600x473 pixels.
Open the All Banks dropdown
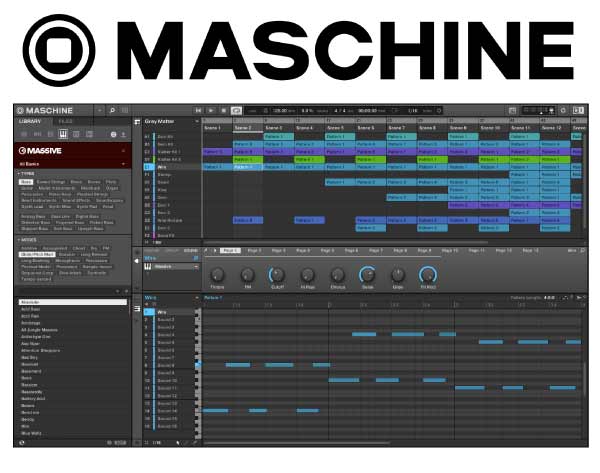click(x=123, y=164)
